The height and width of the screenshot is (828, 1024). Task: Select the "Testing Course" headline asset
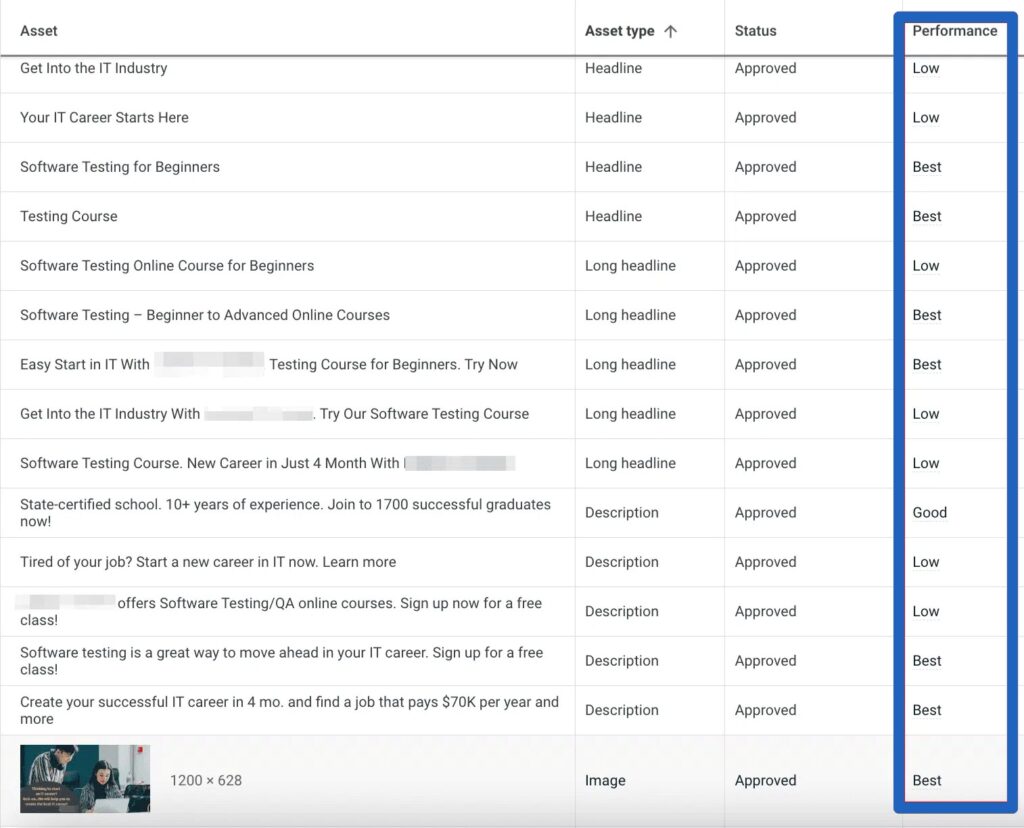[x=69, y=216]
